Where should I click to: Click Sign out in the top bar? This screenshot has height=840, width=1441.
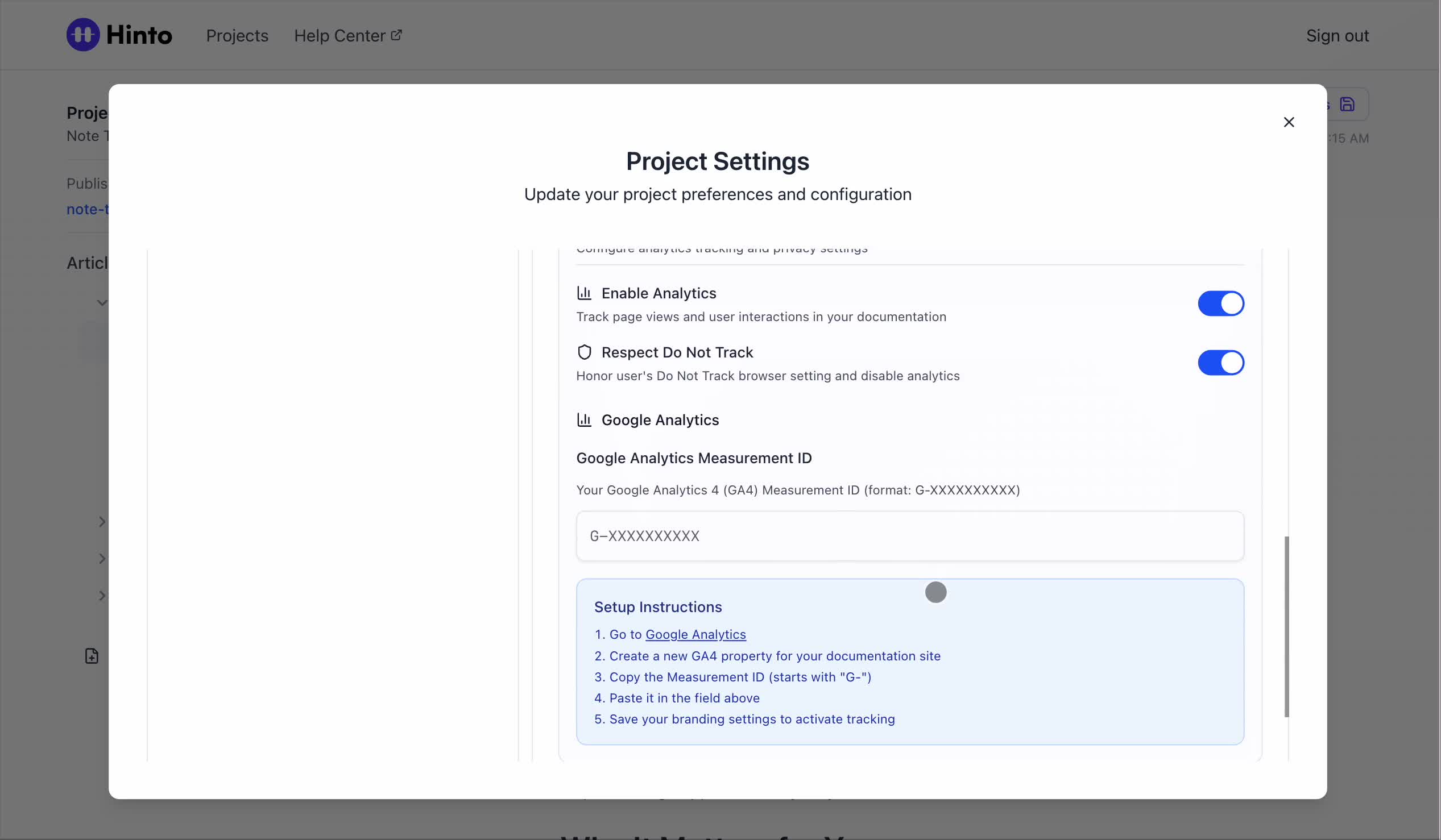click(x=1337, y=35)
